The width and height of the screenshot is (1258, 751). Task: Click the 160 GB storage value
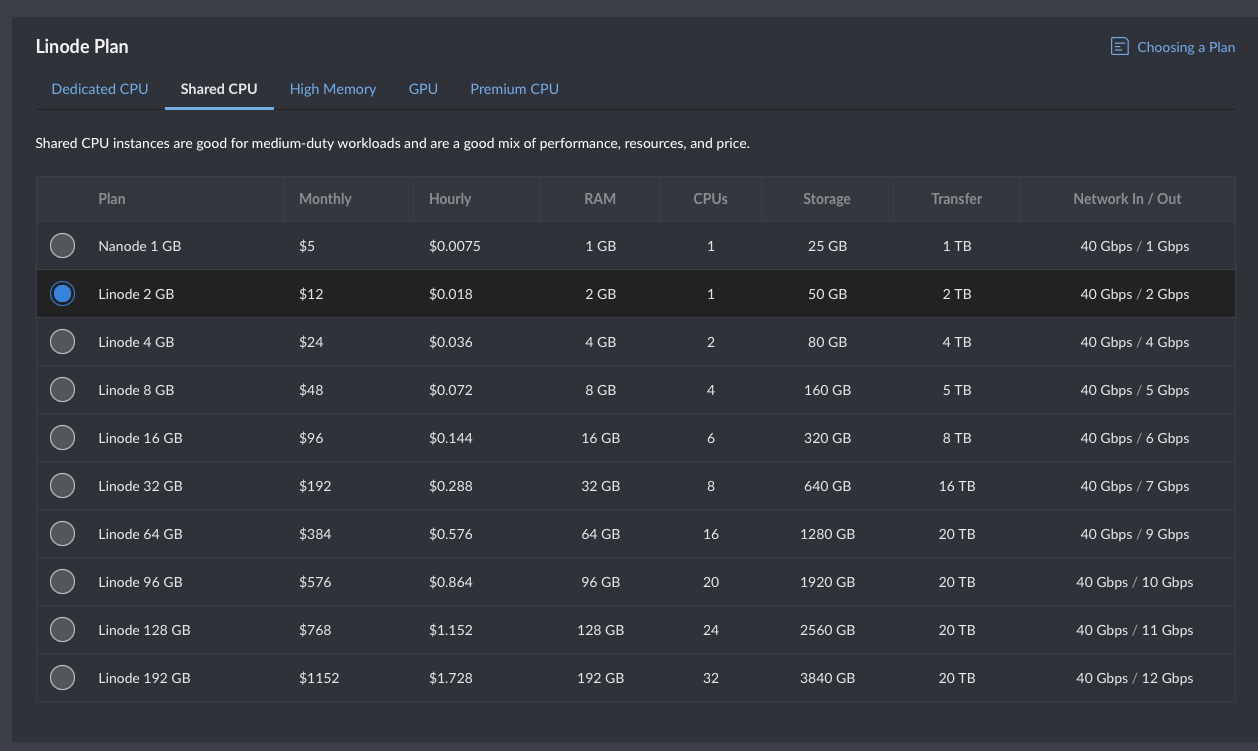tap(827, 390)
